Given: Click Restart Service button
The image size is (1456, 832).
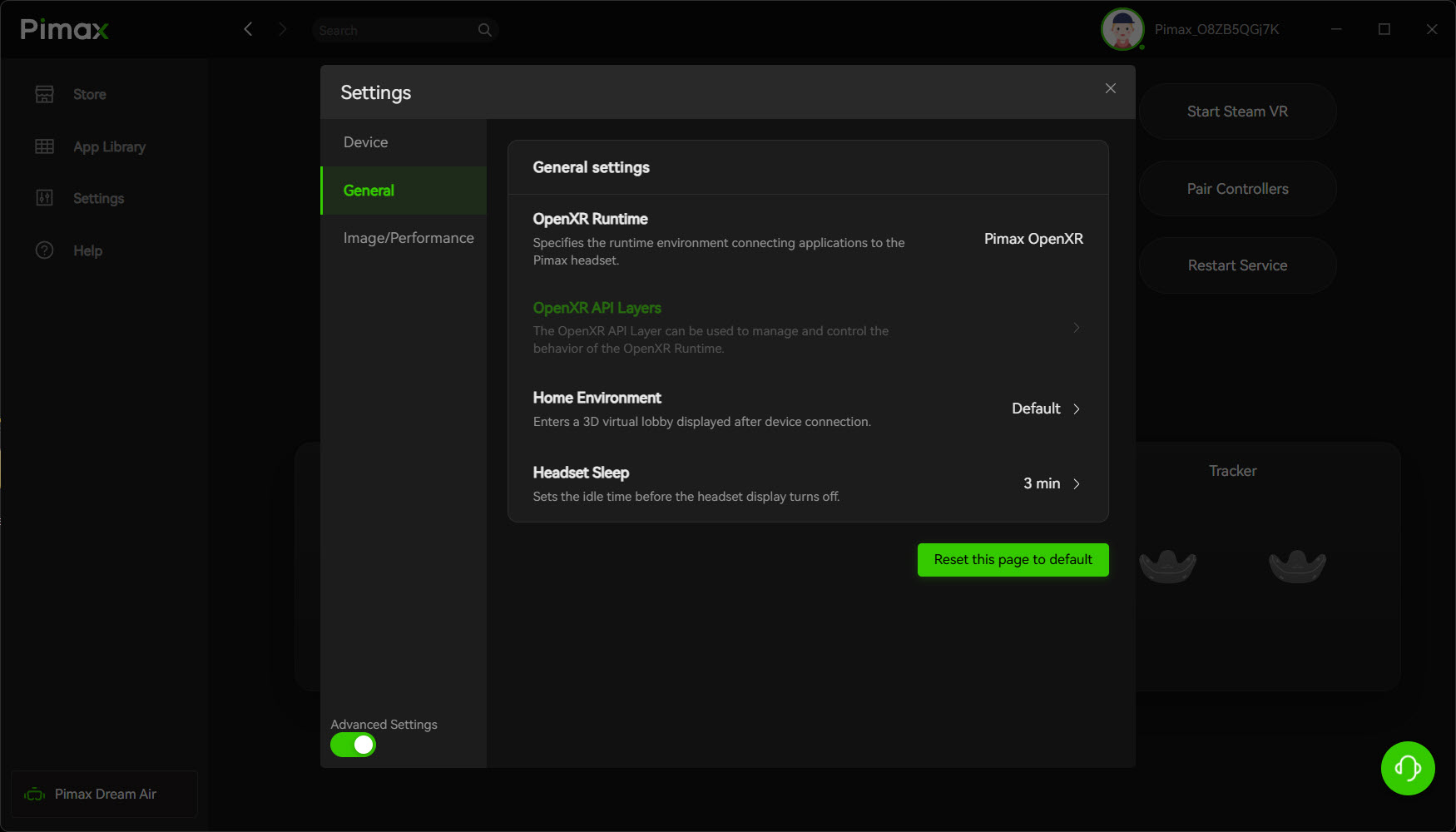Looking at the screenshot, I should click(x=1237, y=265).
